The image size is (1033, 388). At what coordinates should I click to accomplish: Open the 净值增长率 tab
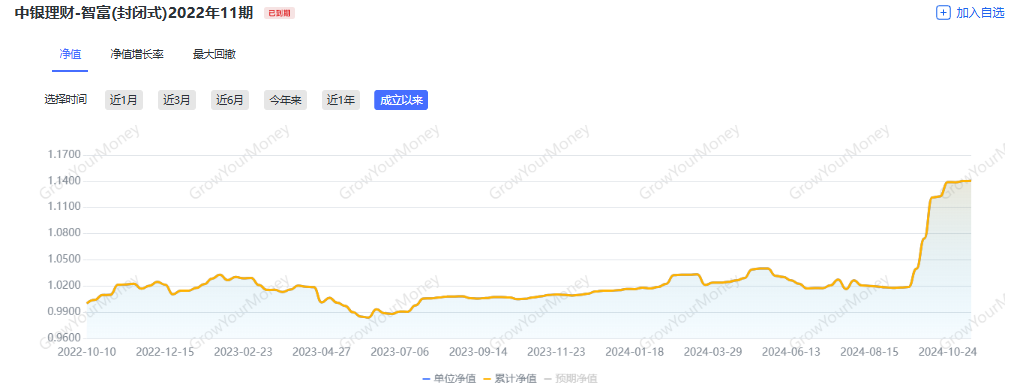137,54
